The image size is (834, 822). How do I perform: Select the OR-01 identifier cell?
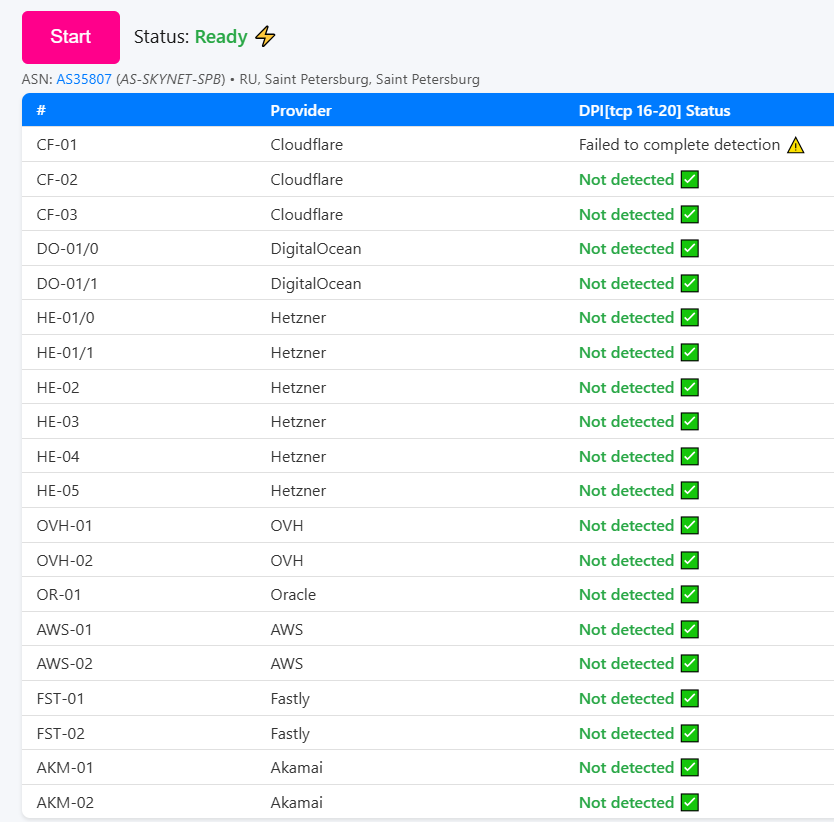59,594
